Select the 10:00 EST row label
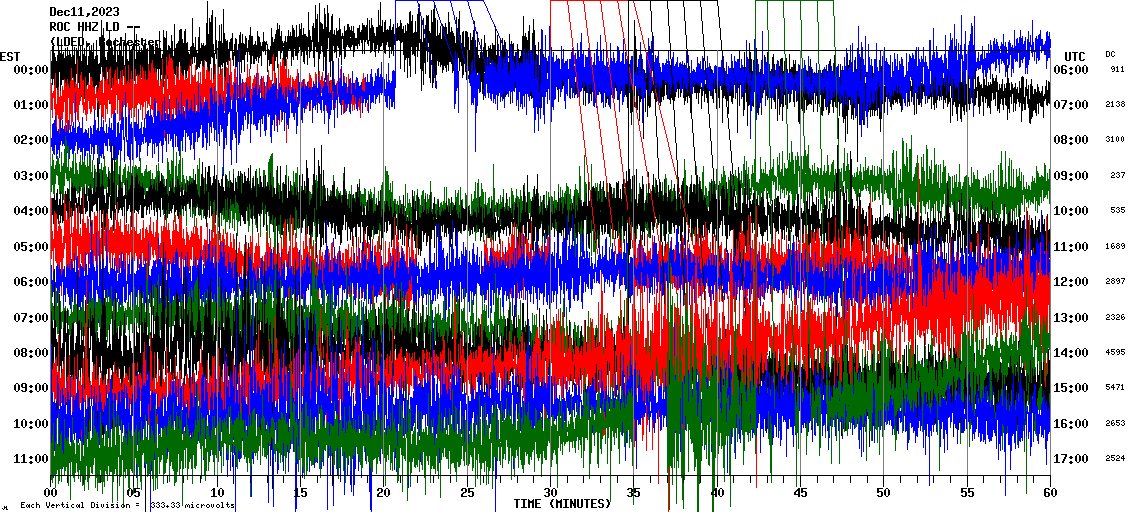The width and height of the screenshot is (1130, 519). (x=31, y=424)
